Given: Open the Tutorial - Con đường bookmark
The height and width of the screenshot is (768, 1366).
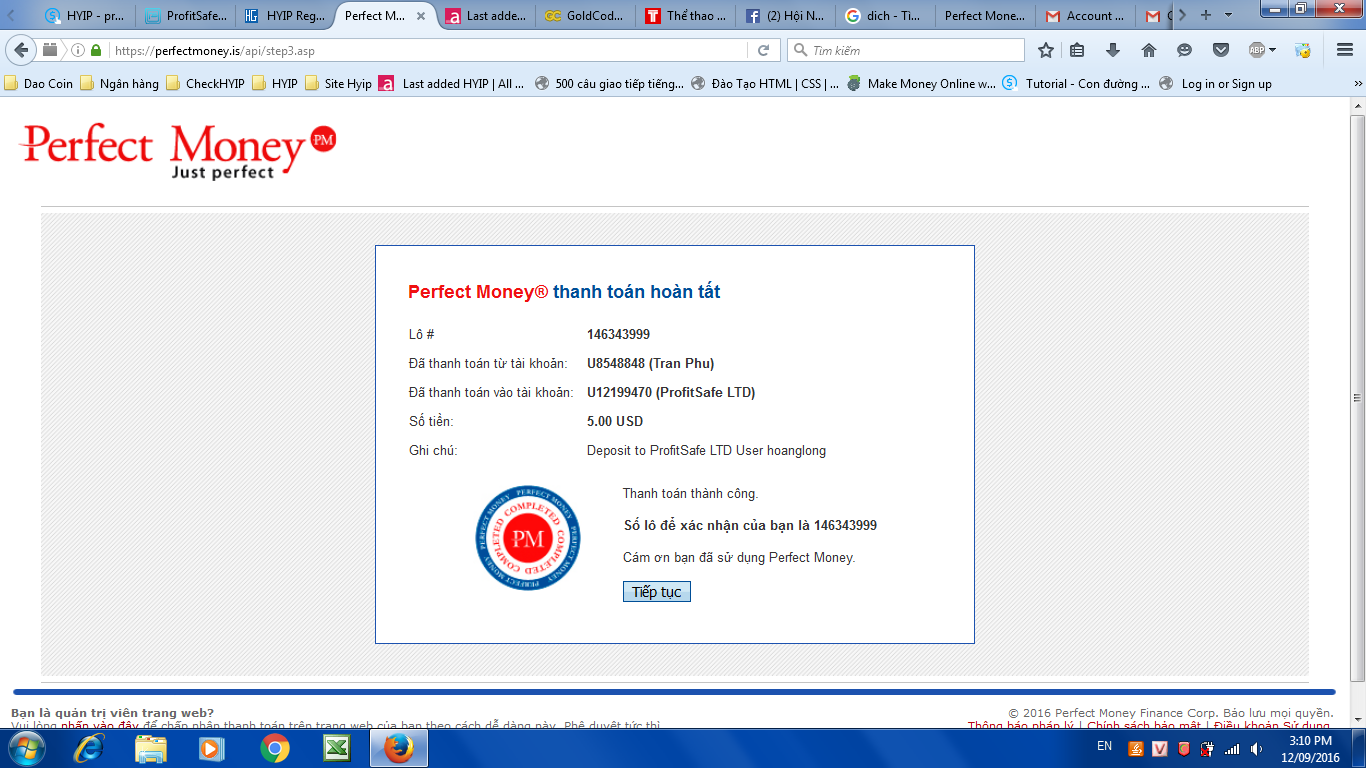Looking at the screenshot, I should pos(1077,84).
